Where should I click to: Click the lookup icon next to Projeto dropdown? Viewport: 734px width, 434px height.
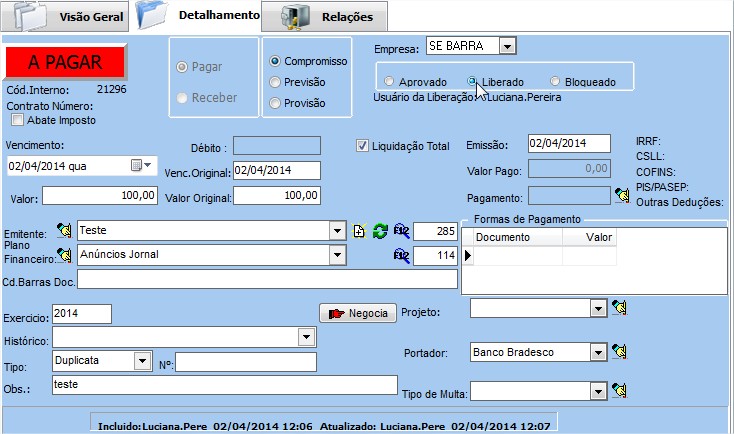[619, 310]
